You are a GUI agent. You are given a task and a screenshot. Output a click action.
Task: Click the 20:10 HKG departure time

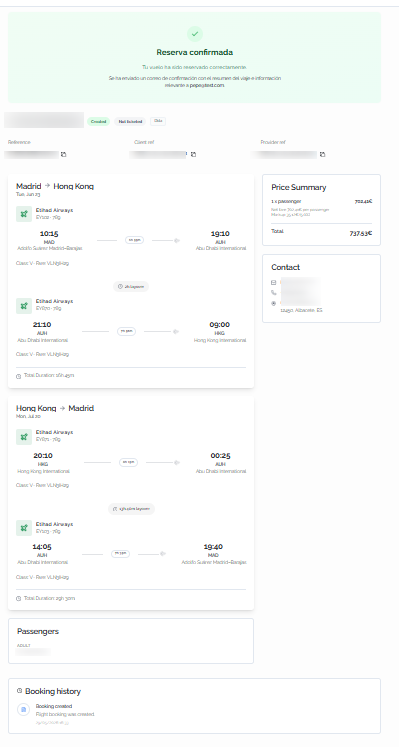[43, 456]
